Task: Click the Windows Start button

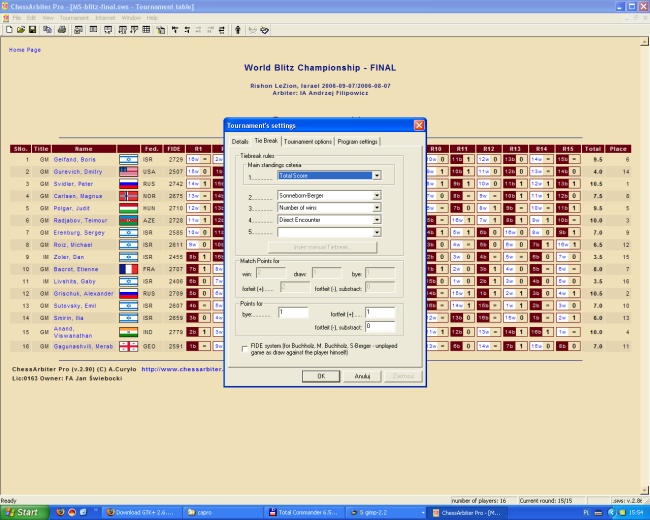Action: tap(24, 513)
